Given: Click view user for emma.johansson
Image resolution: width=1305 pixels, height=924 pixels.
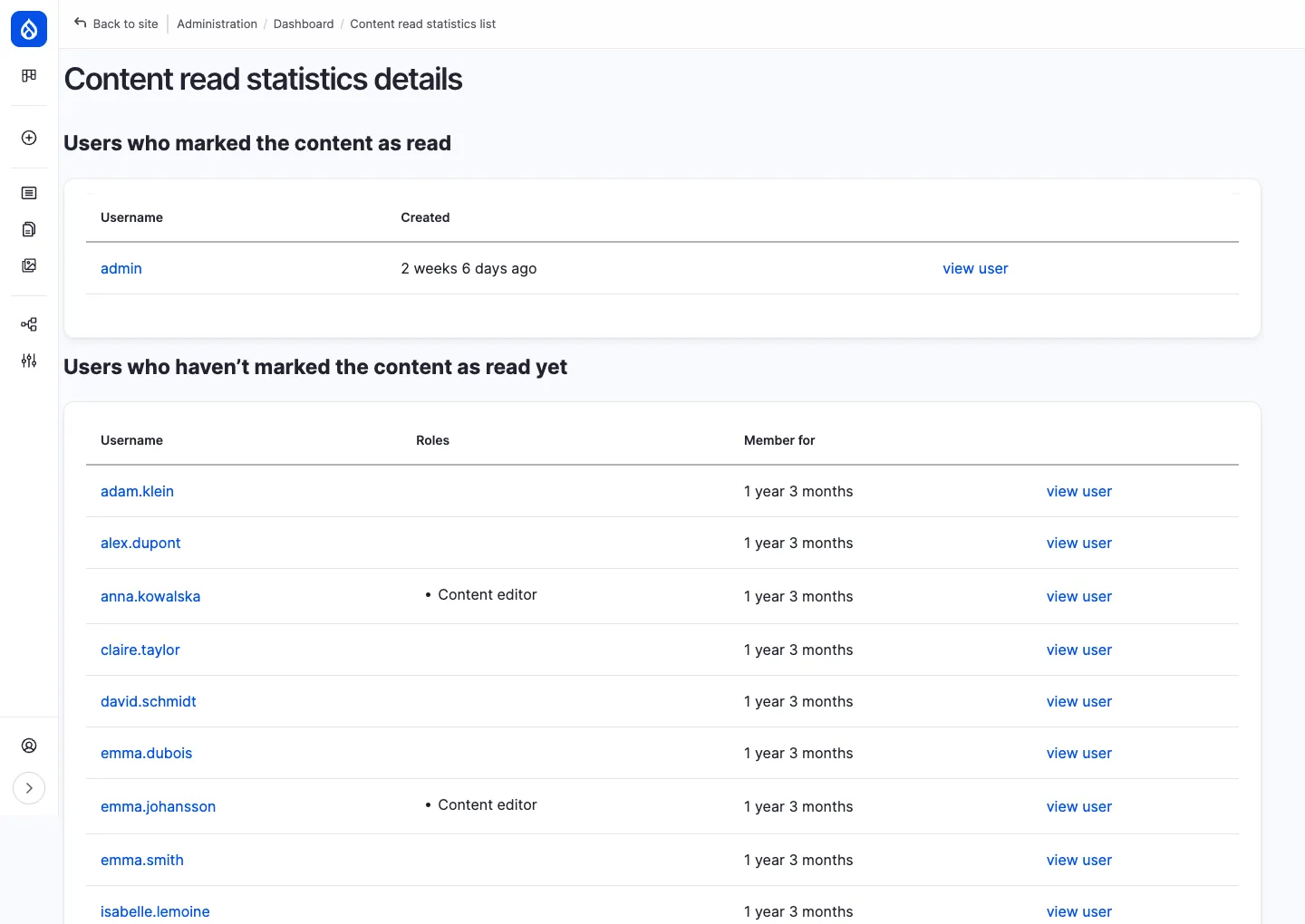Looking at the screenshot, I should 1079,806.
